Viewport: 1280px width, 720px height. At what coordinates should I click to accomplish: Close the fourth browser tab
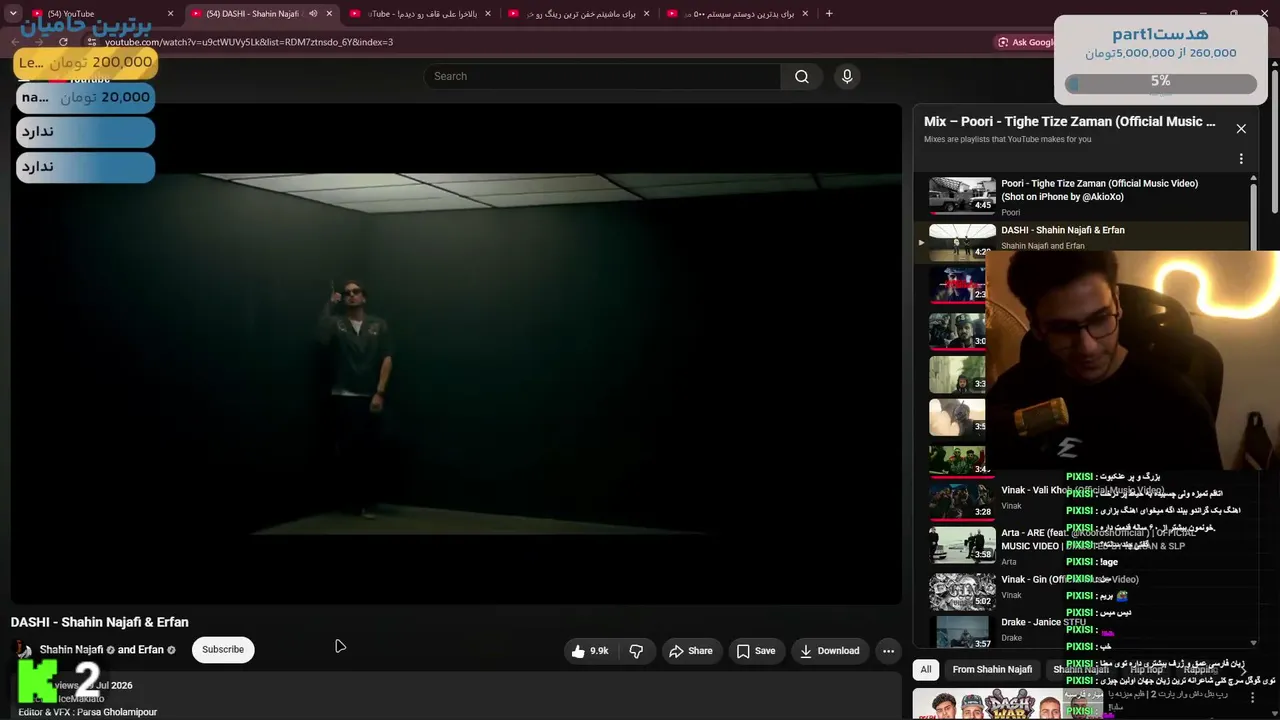point(647,14)
